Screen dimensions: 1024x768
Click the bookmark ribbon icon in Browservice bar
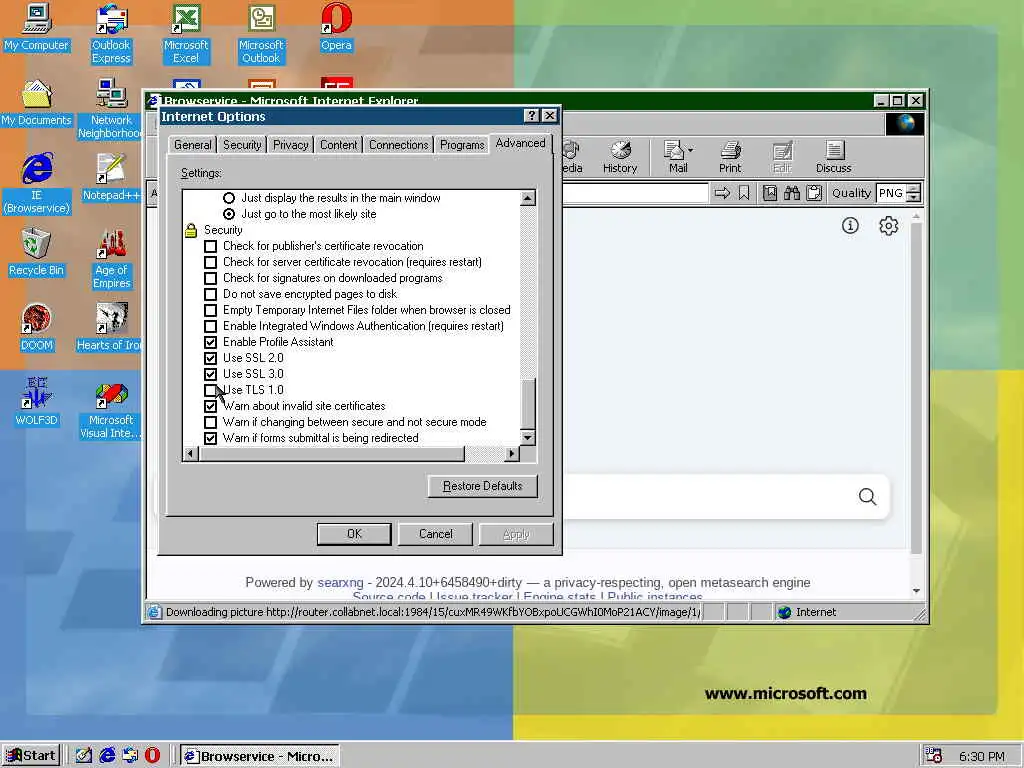744,193
